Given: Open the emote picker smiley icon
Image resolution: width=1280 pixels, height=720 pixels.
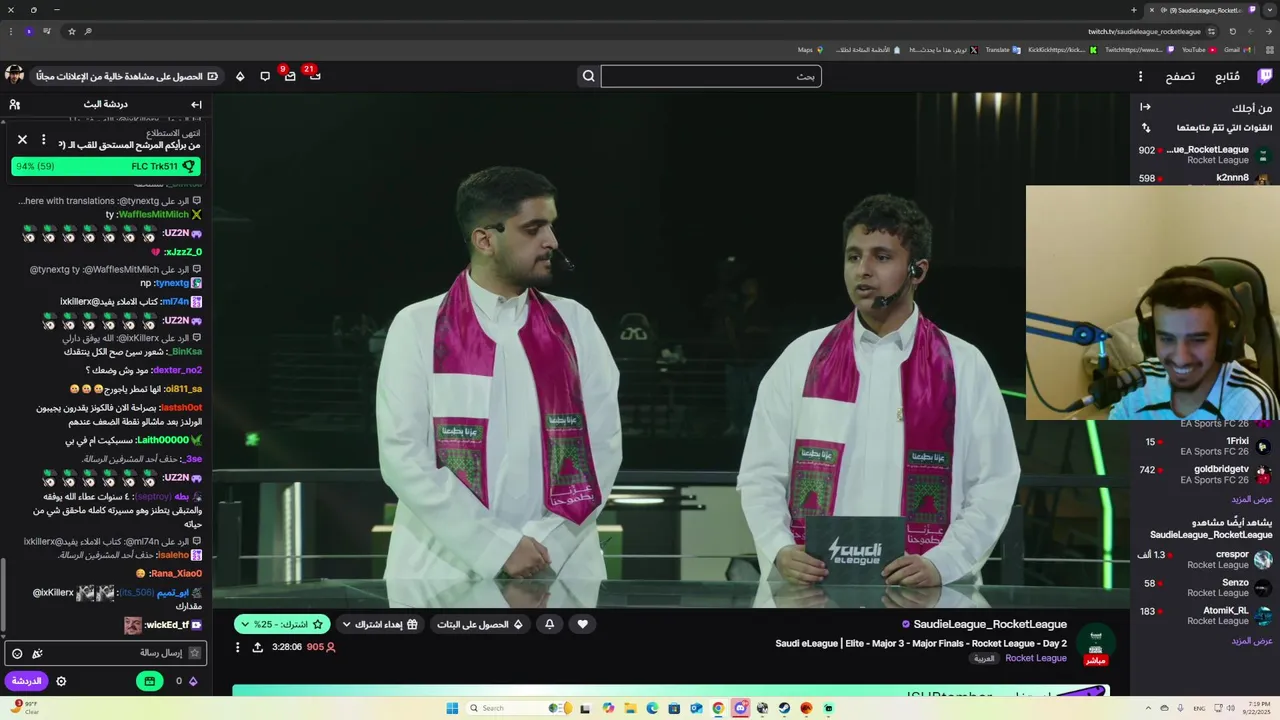Looking at the screenshot, I should pos(17,653).
